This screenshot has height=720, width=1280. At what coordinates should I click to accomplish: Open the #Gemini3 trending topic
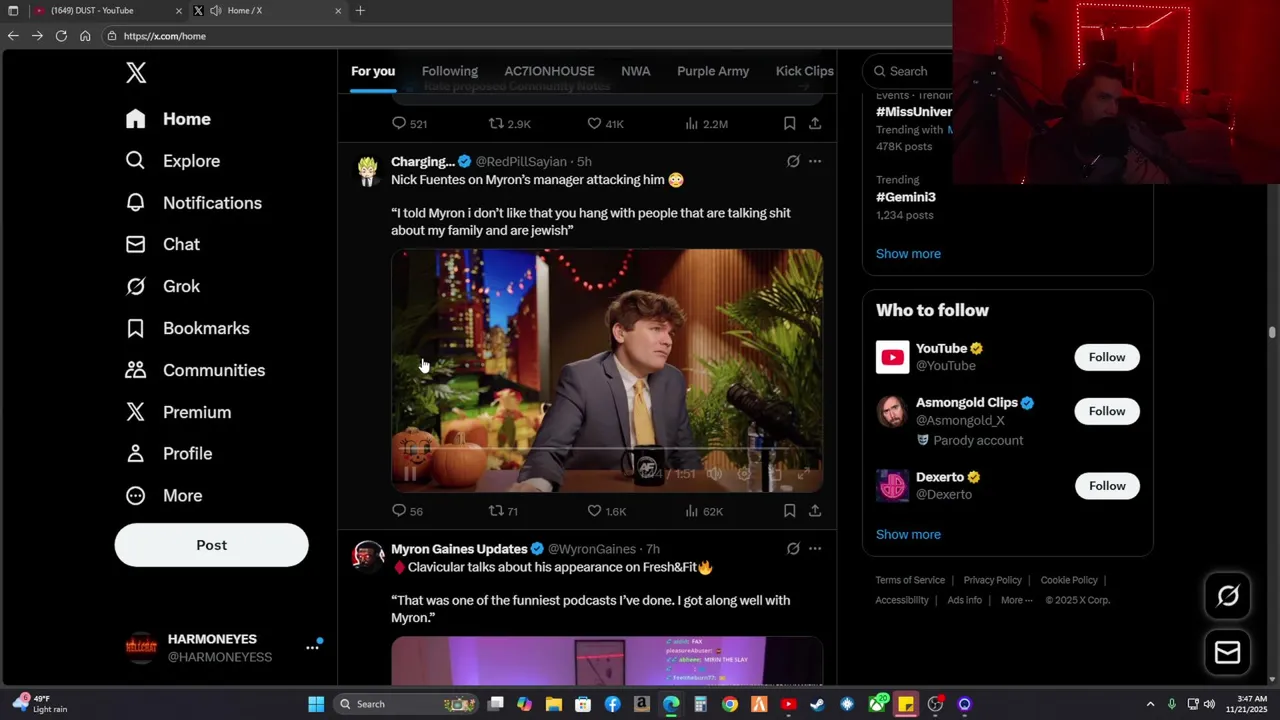pos(906,197)
